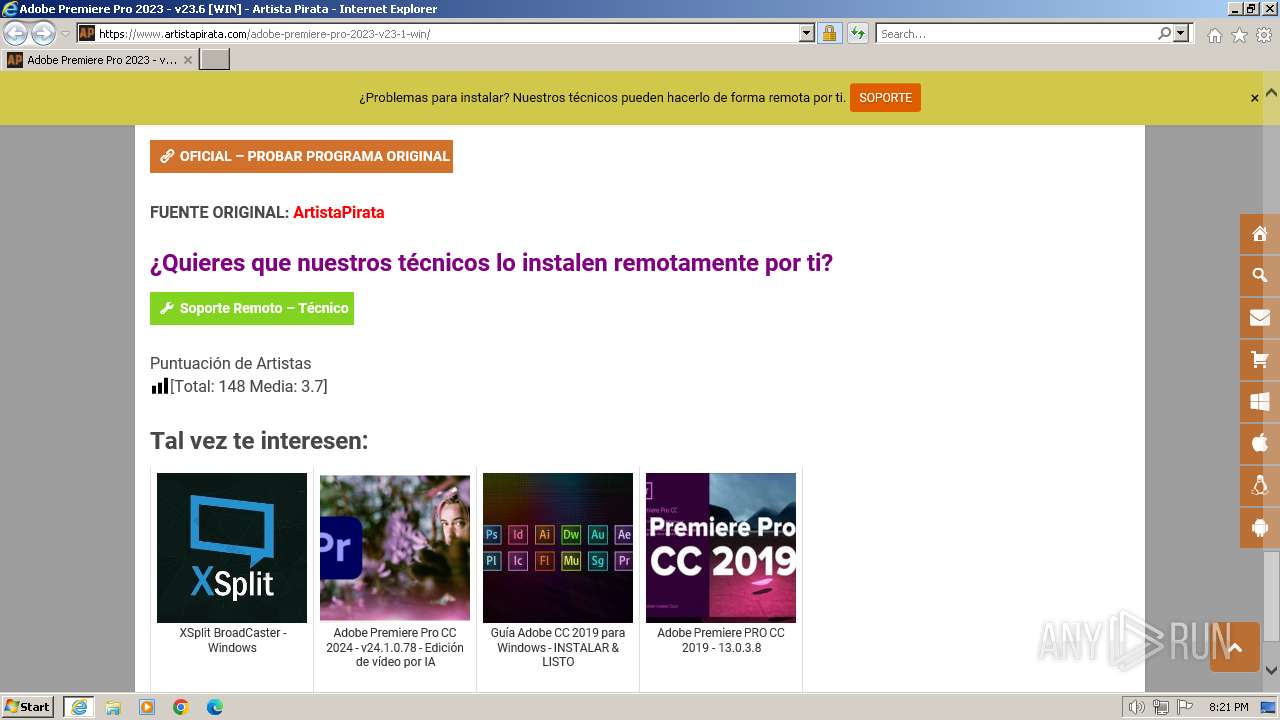This screenshot has height=720, width=1280.
Task: Open Adobe Premiere PRO CC 2019 - 13.0.3.8 link
Action: pyautogui.click(x=721, y=640)
